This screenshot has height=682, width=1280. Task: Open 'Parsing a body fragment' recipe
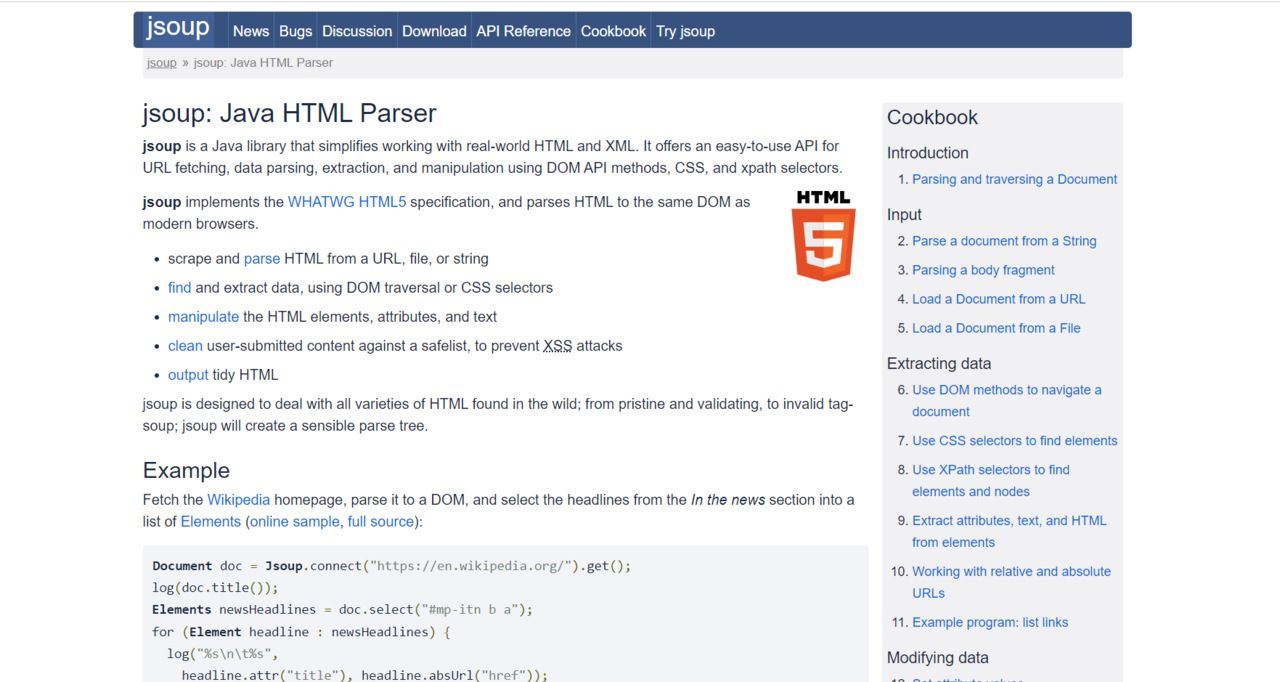click(x=983, y=270)
